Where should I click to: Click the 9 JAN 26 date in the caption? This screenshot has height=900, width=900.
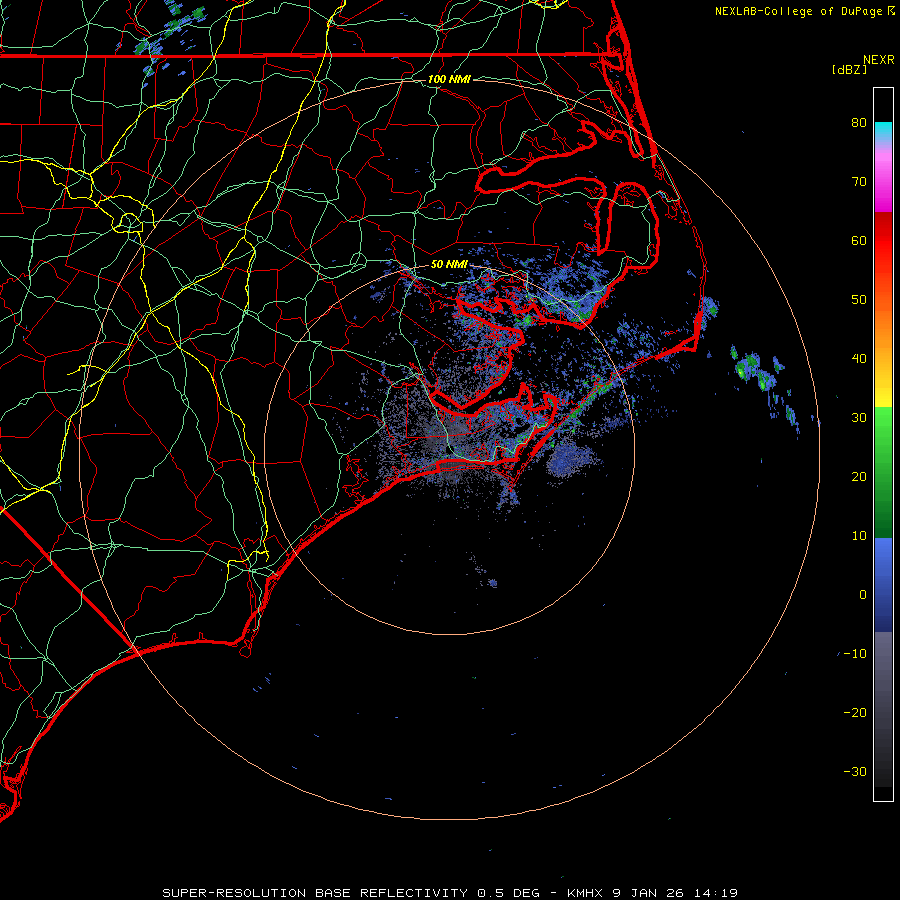(649, 893)
